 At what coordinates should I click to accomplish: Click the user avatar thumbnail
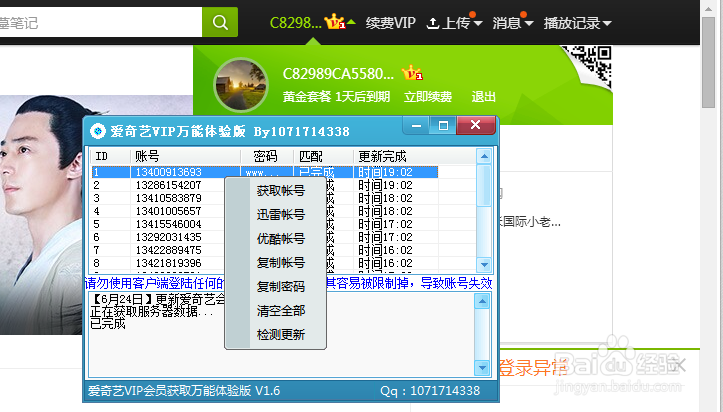tap(241, 85)
